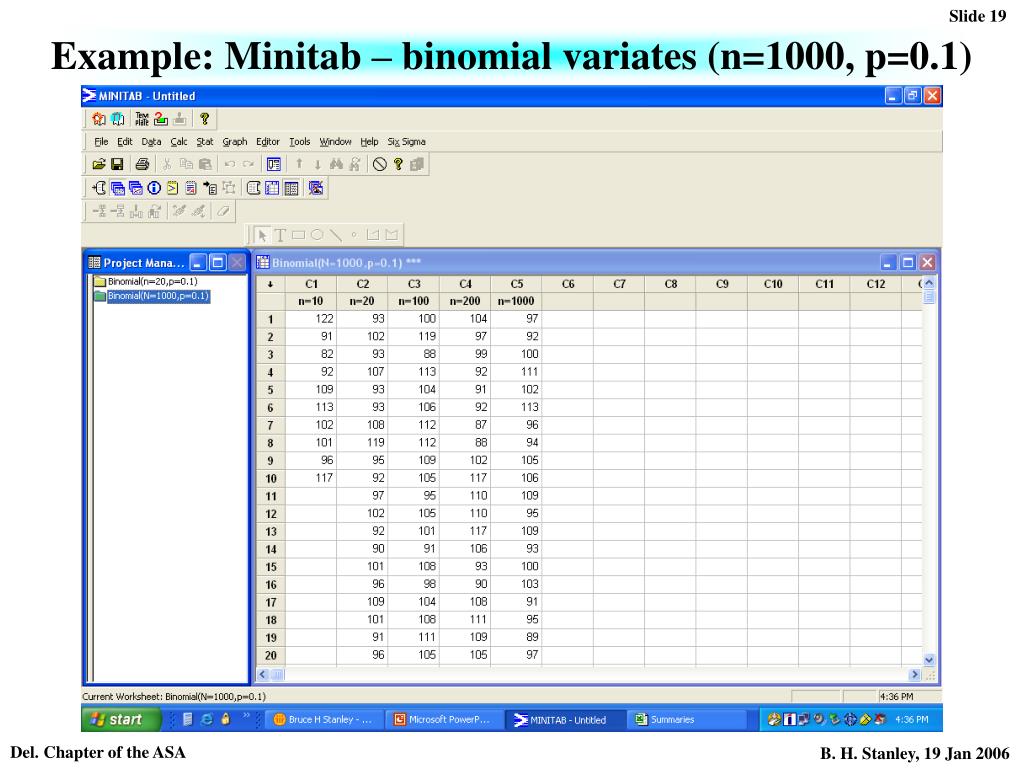1024x768 pixels.
Task: Click the up arrow Previous Command icon
Action: pos(299,165)
